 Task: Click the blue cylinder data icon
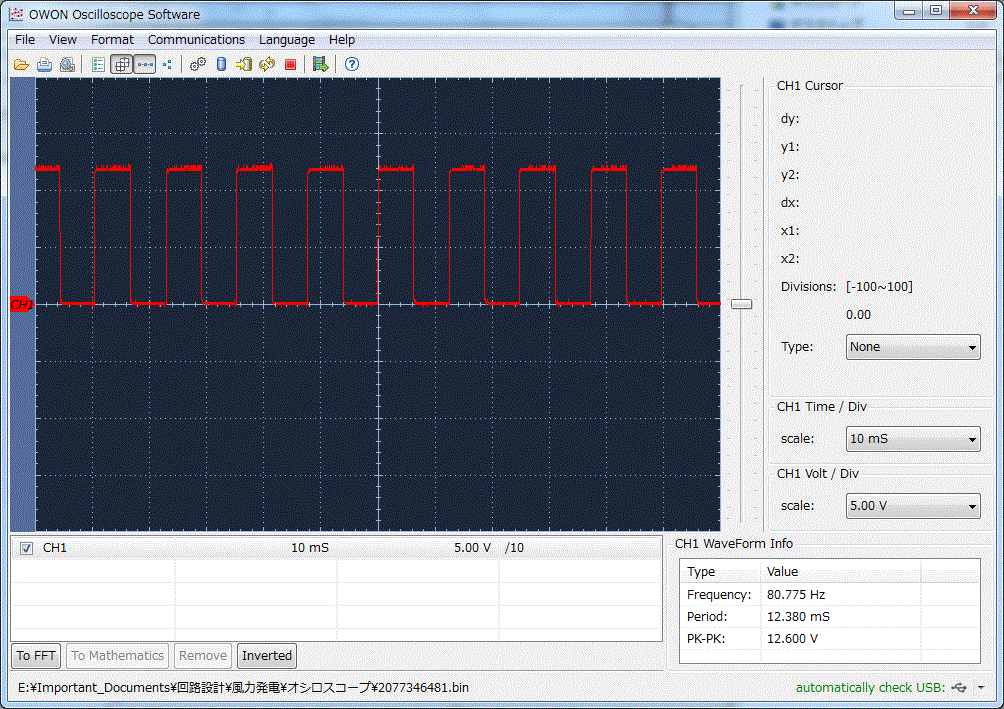(221, 65)
